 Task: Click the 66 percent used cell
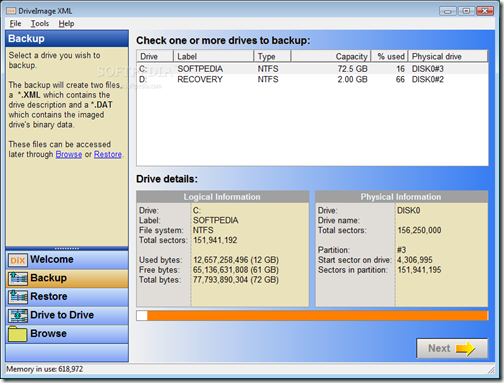[400, 79]
